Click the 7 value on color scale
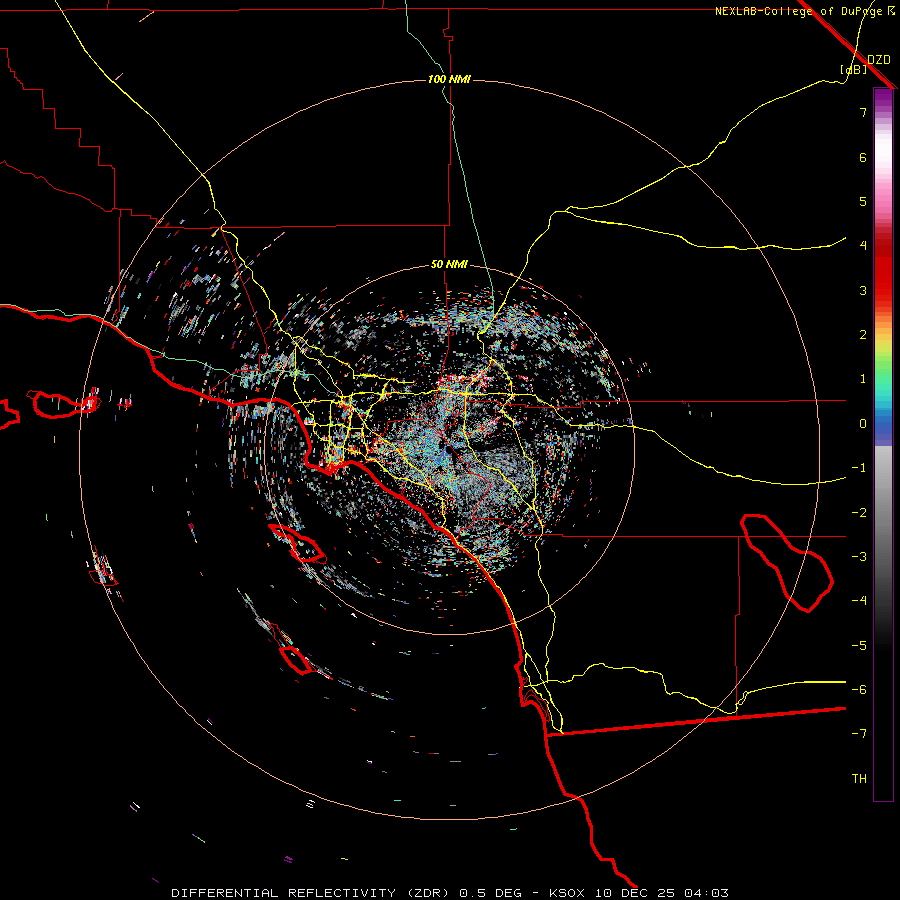 click(x=863, y=112)
